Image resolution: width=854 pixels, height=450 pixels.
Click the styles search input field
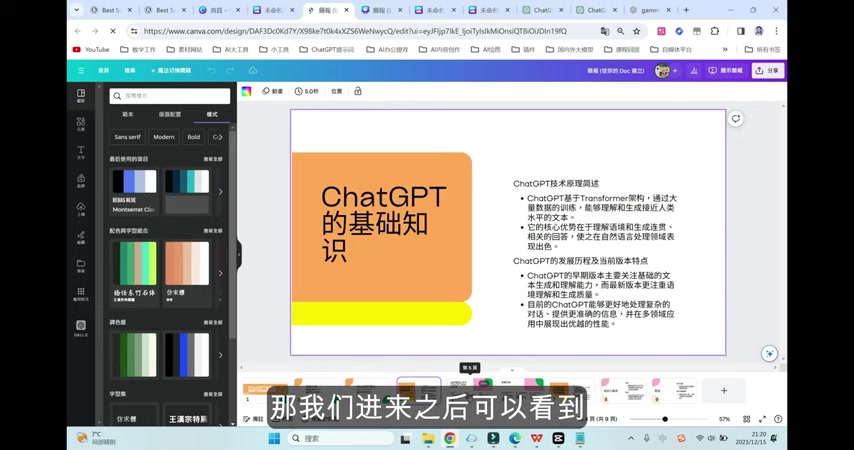(169, 96)
